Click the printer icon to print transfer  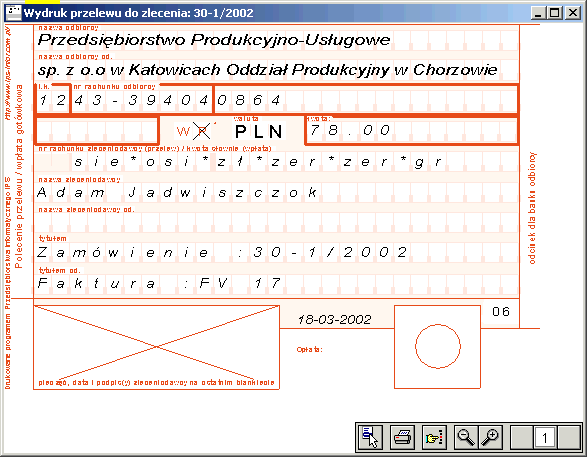tap(403, 437)
